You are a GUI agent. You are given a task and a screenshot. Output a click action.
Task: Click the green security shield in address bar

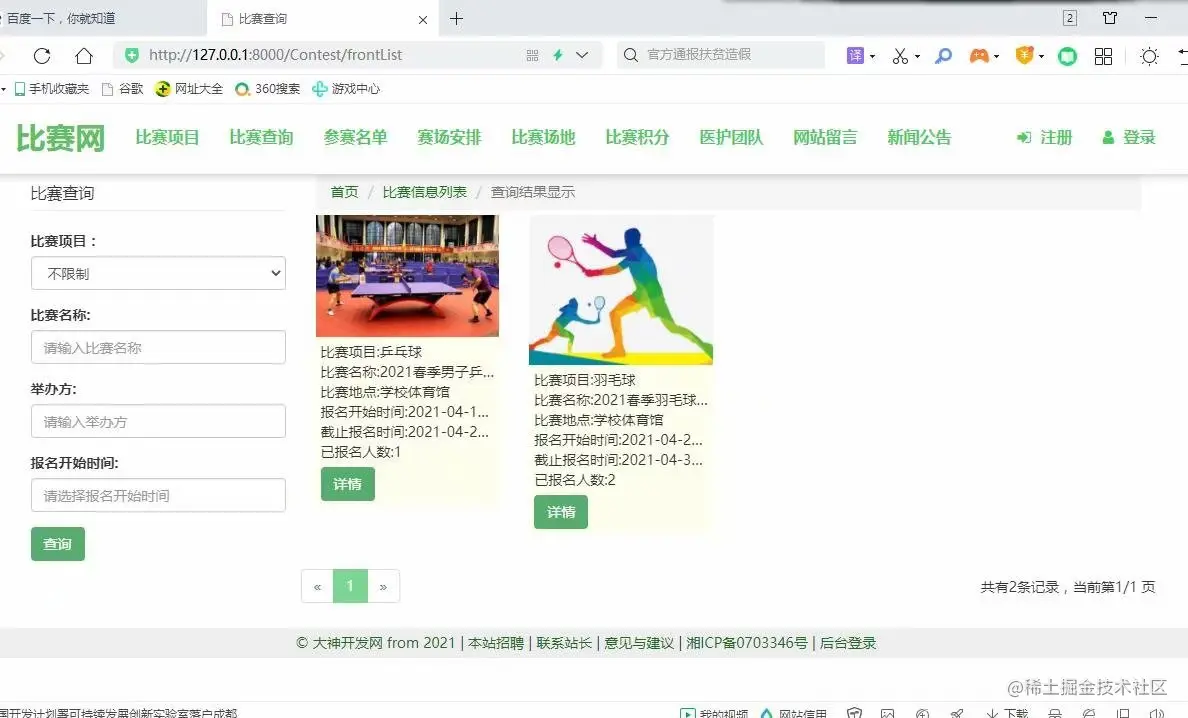point(132,55)
